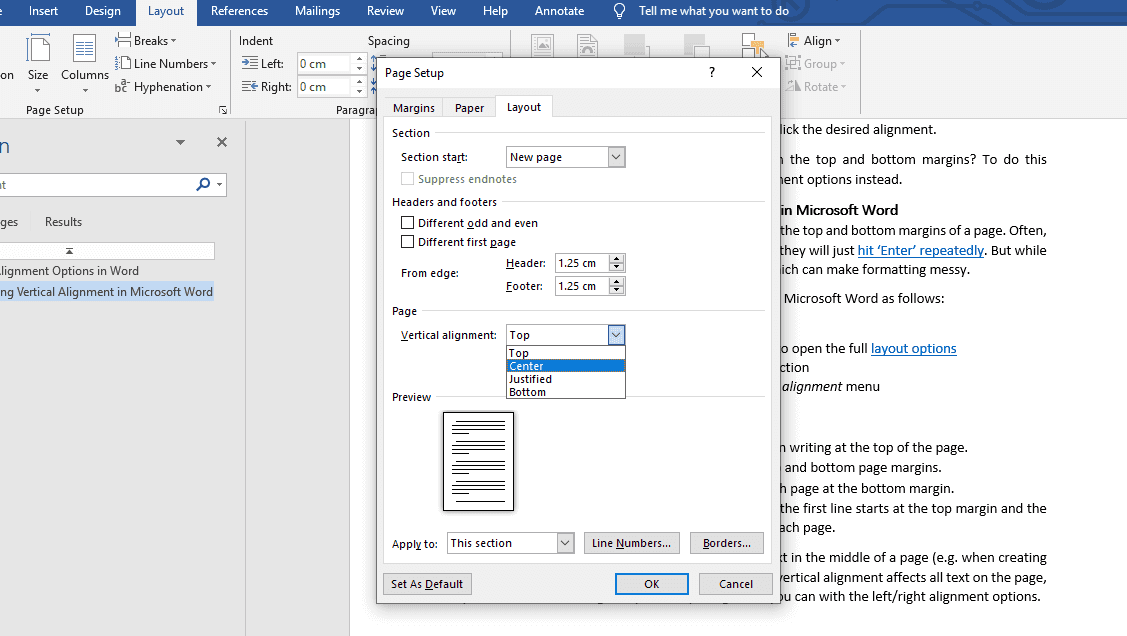This screenshot has height=636, width=1127.
Task: Click the layout options hyperlink
Action: (x=913, y=349)
